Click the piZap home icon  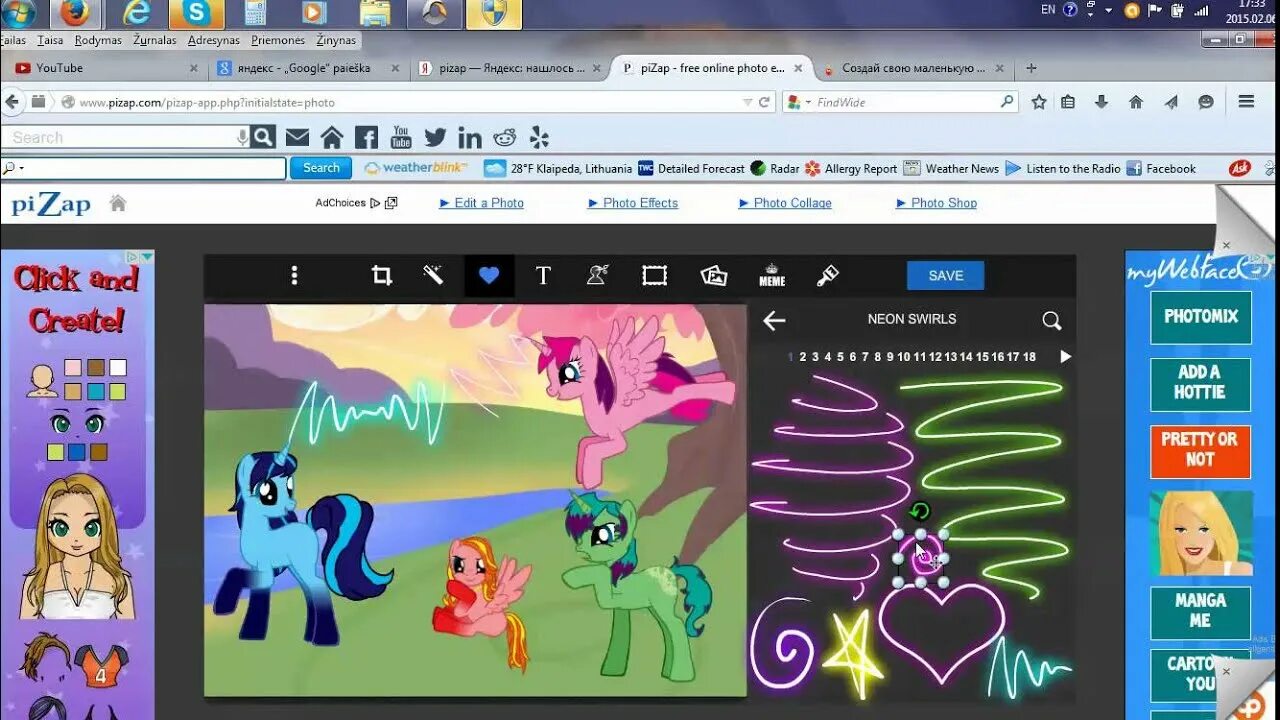tap(118, 203)
